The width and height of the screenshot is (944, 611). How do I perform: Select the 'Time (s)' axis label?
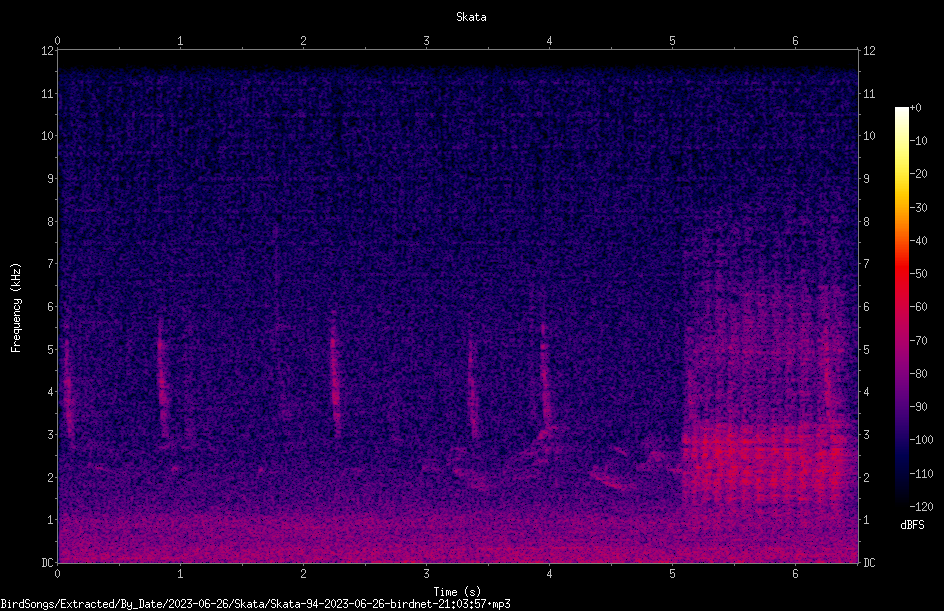click(457, 592)
